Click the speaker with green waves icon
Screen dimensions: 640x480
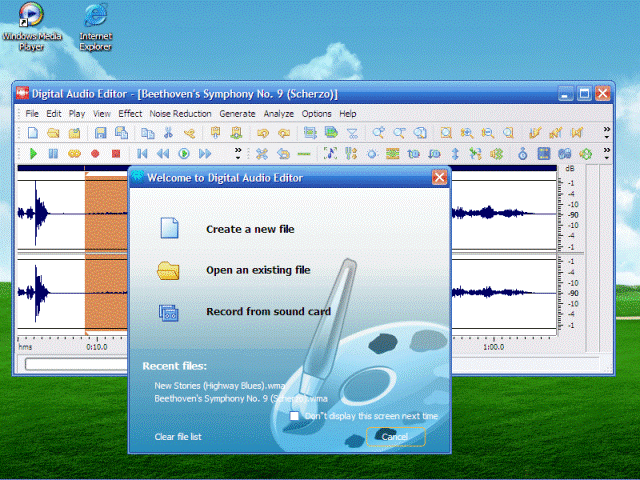click(496, 154)
